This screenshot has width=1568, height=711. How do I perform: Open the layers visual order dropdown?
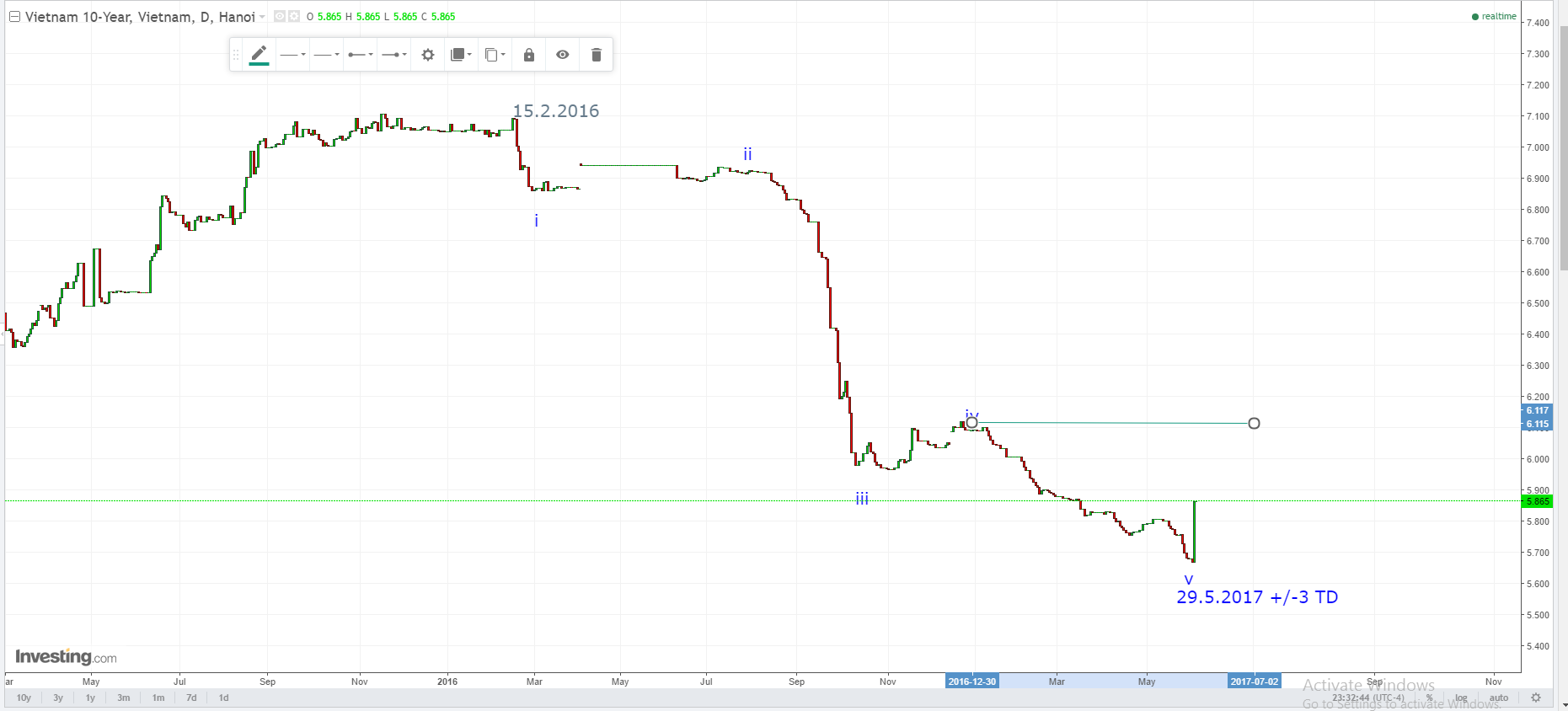461,55
